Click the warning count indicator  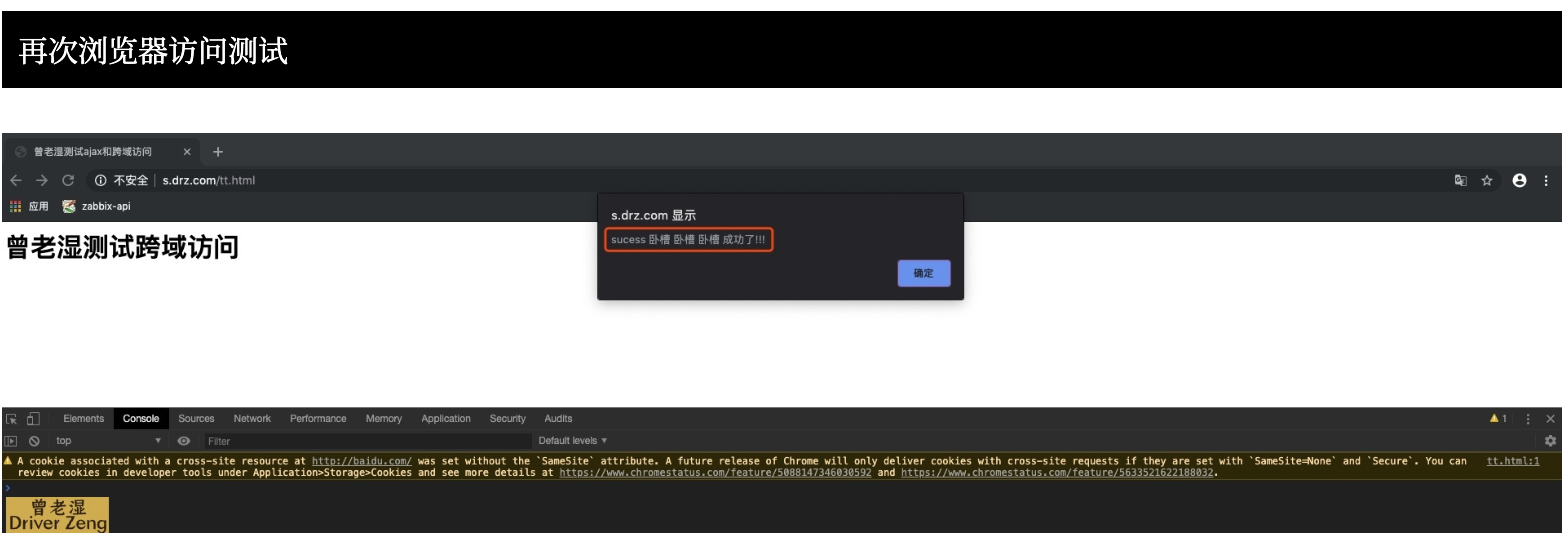(1498, 419)
